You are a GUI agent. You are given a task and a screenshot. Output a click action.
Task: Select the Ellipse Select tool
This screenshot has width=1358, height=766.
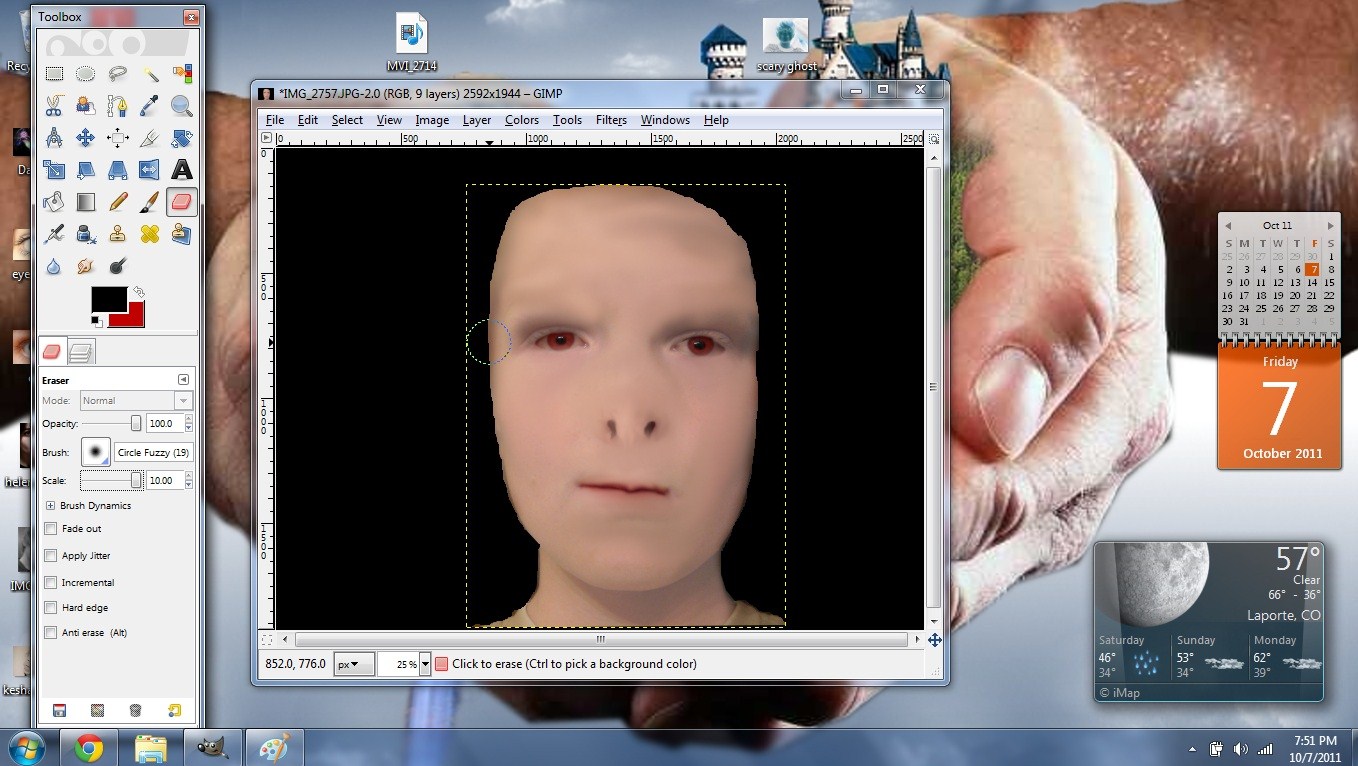(x=86, y=74)
